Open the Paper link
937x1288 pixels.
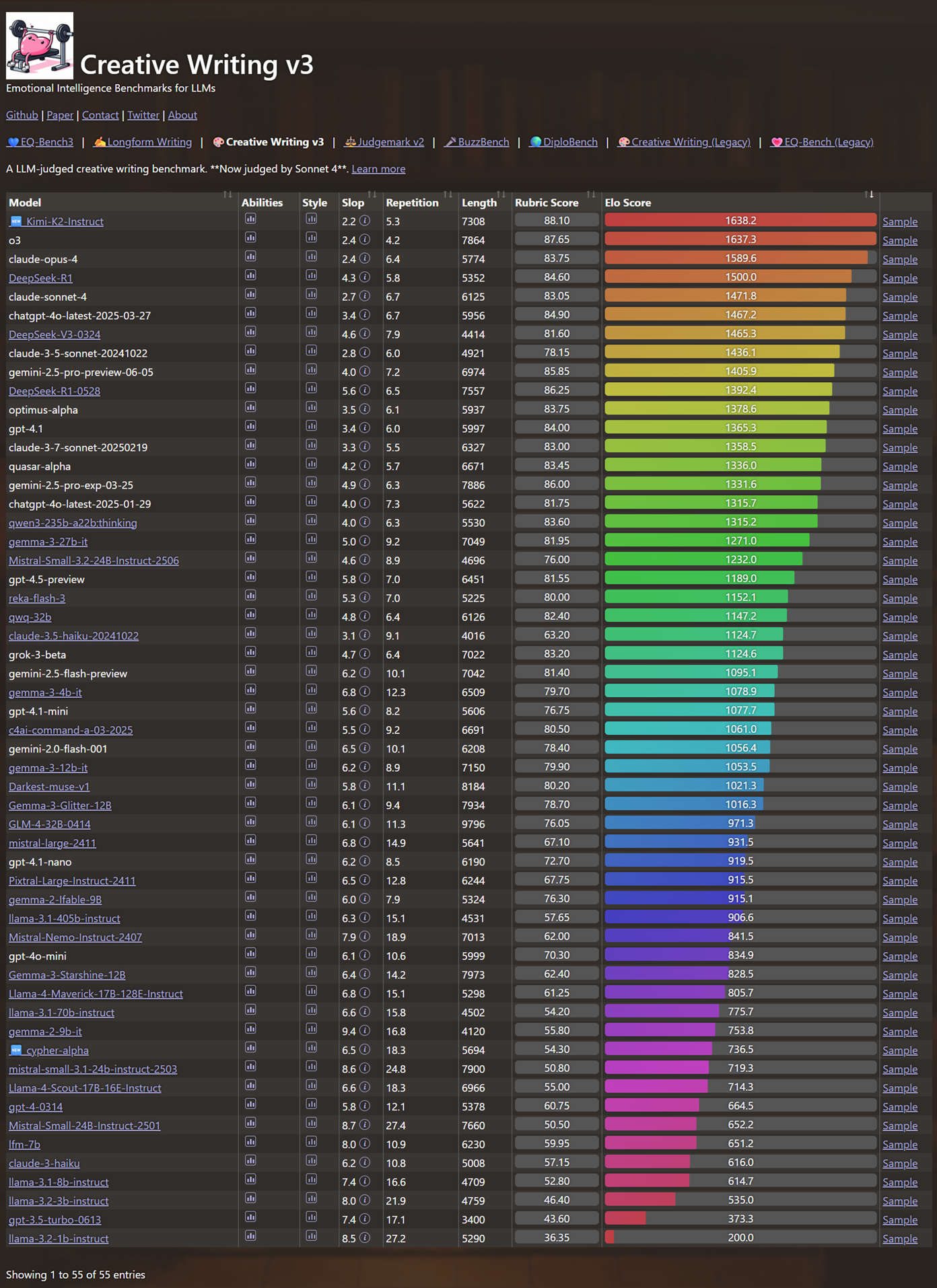point(60,115)
